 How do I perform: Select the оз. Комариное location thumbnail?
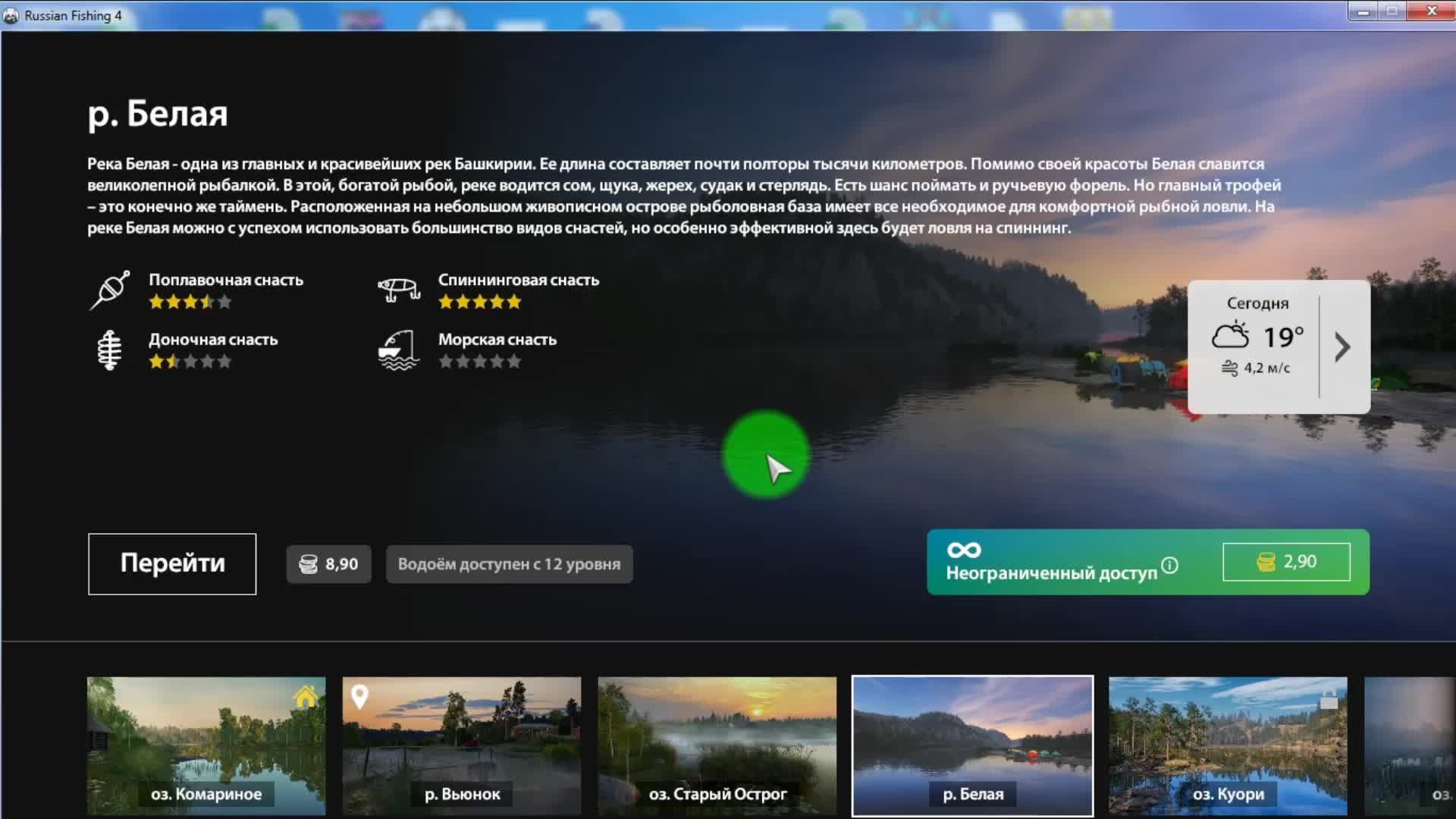[x=206, y=745]
